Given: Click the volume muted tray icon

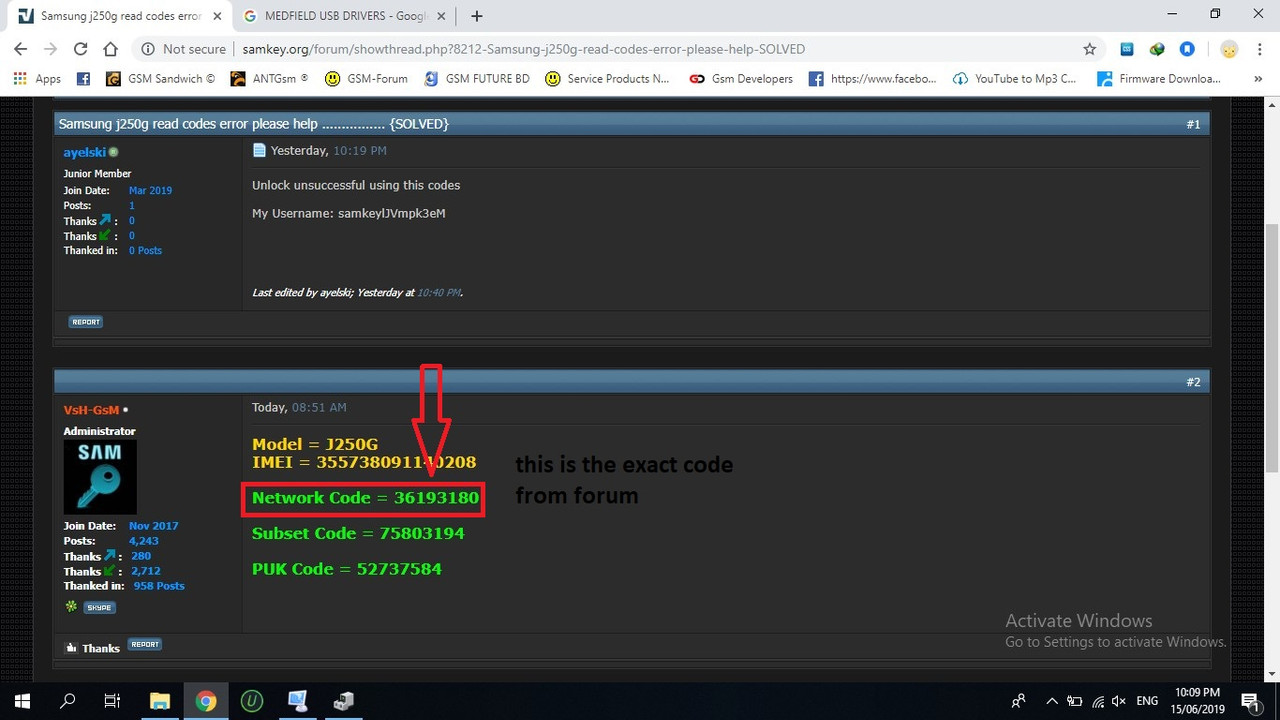Looking at the screenshot, I should click(1119, 701).
